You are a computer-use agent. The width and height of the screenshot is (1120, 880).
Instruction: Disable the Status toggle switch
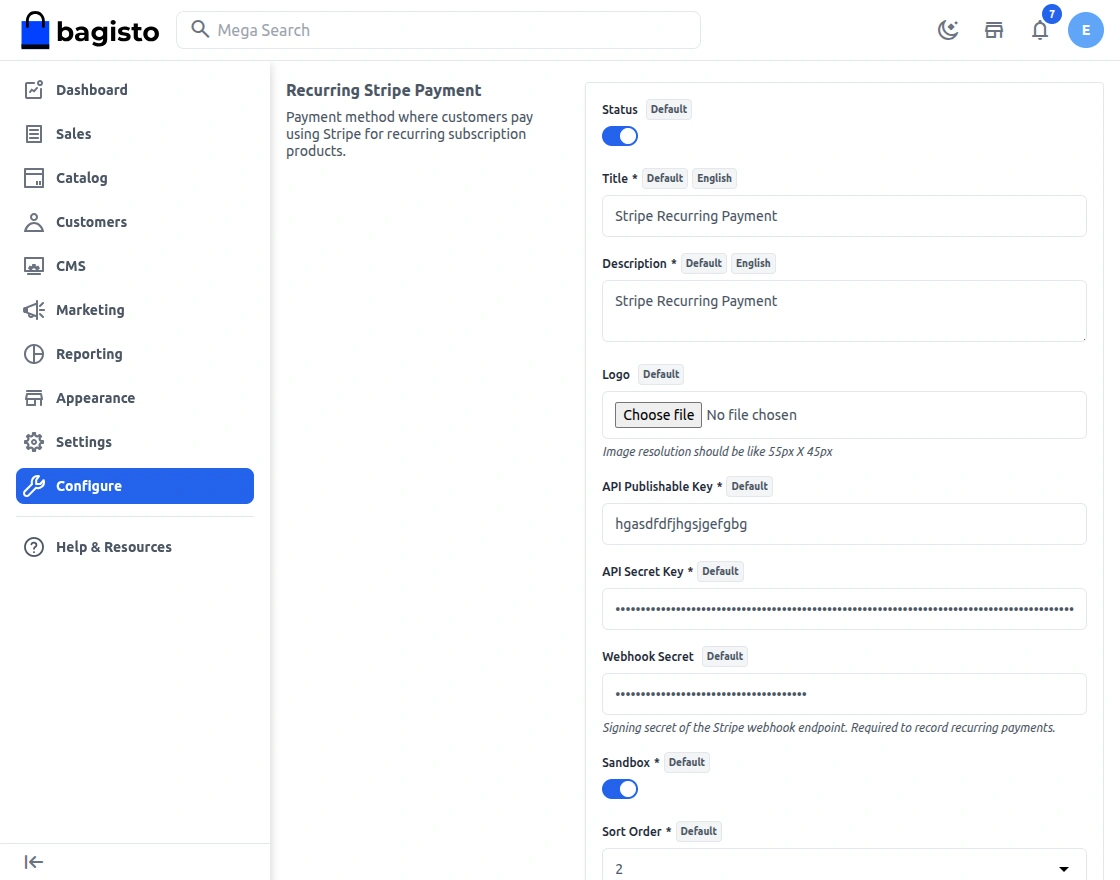click(x=620, y=136)
